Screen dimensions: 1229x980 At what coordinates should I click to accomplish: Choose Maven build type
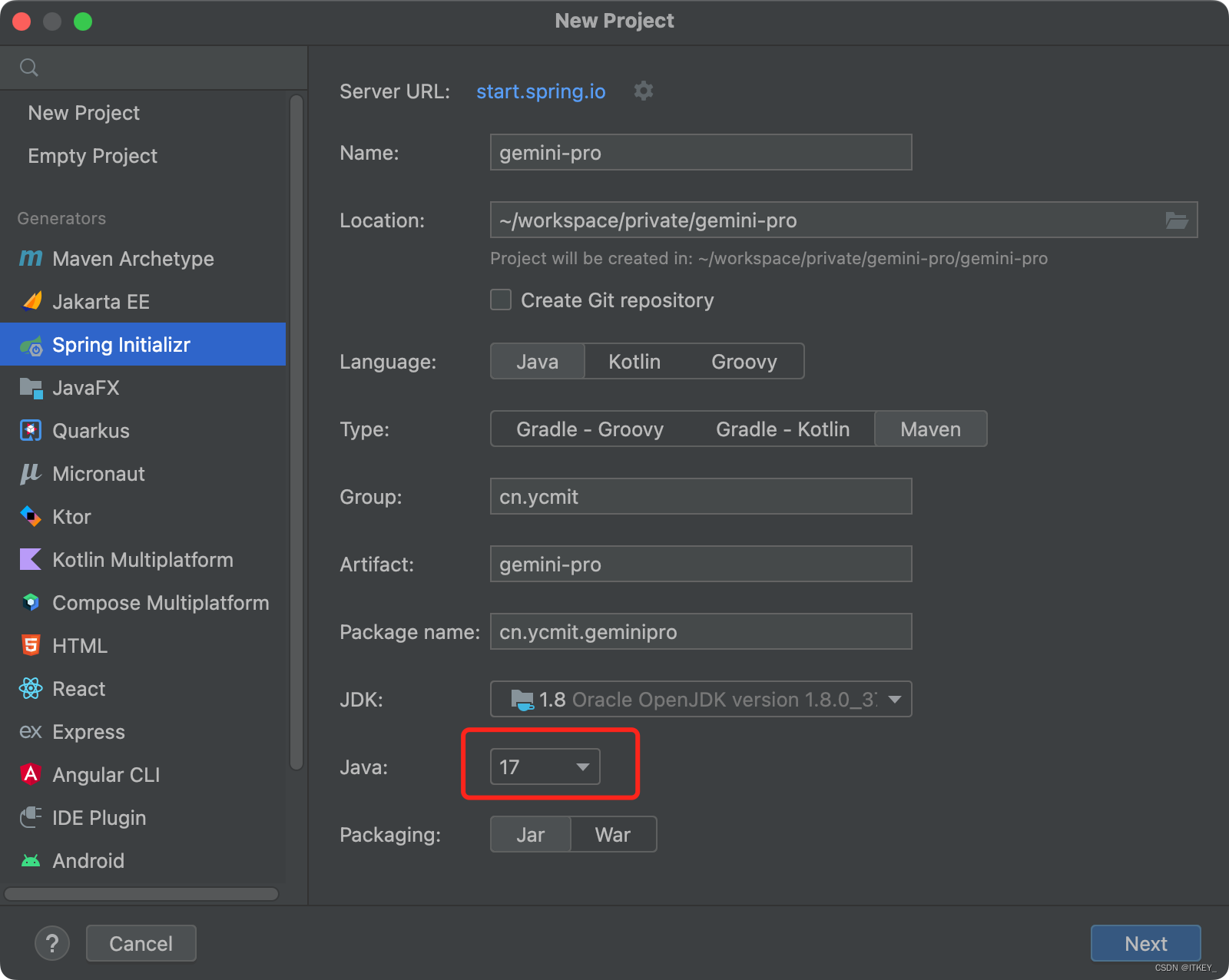[931, 429]
